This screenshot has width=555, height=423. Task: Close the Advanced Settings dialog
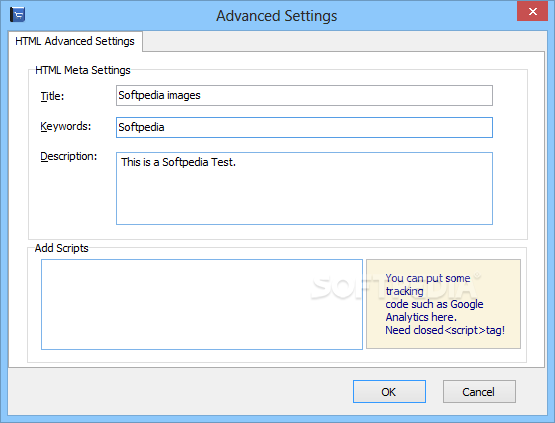tap(532, 11)
